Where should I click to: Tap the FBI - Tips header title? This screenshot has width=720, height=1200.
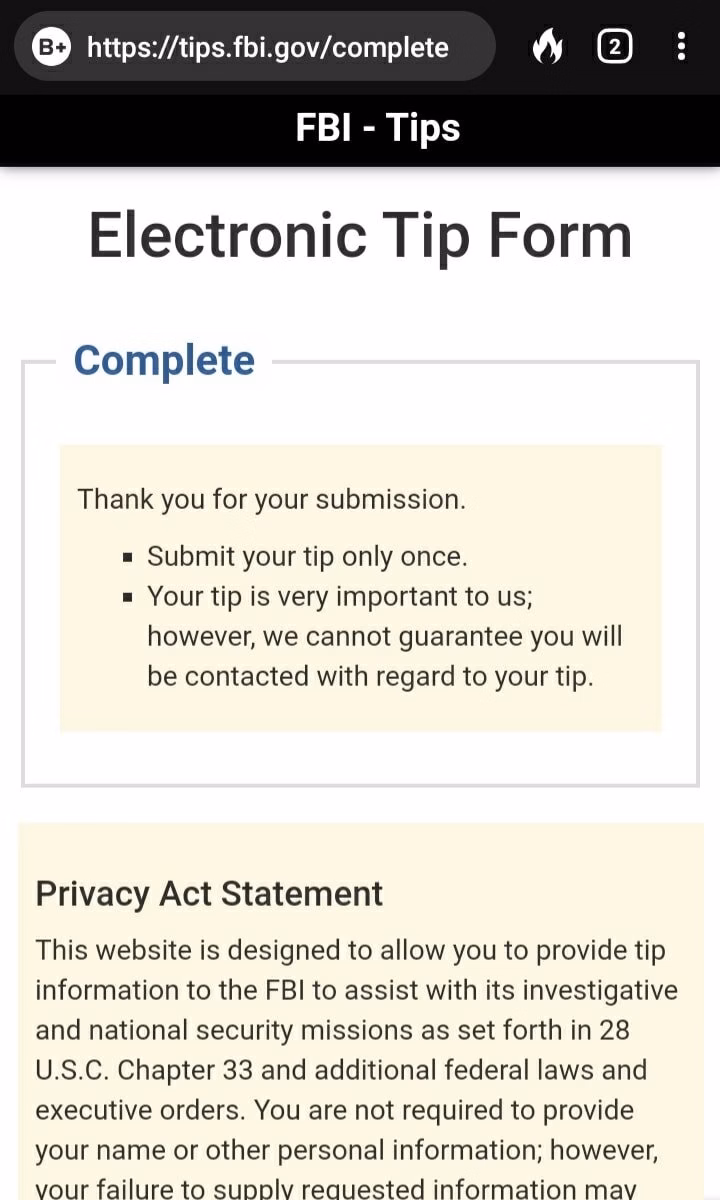coord(378,128)
